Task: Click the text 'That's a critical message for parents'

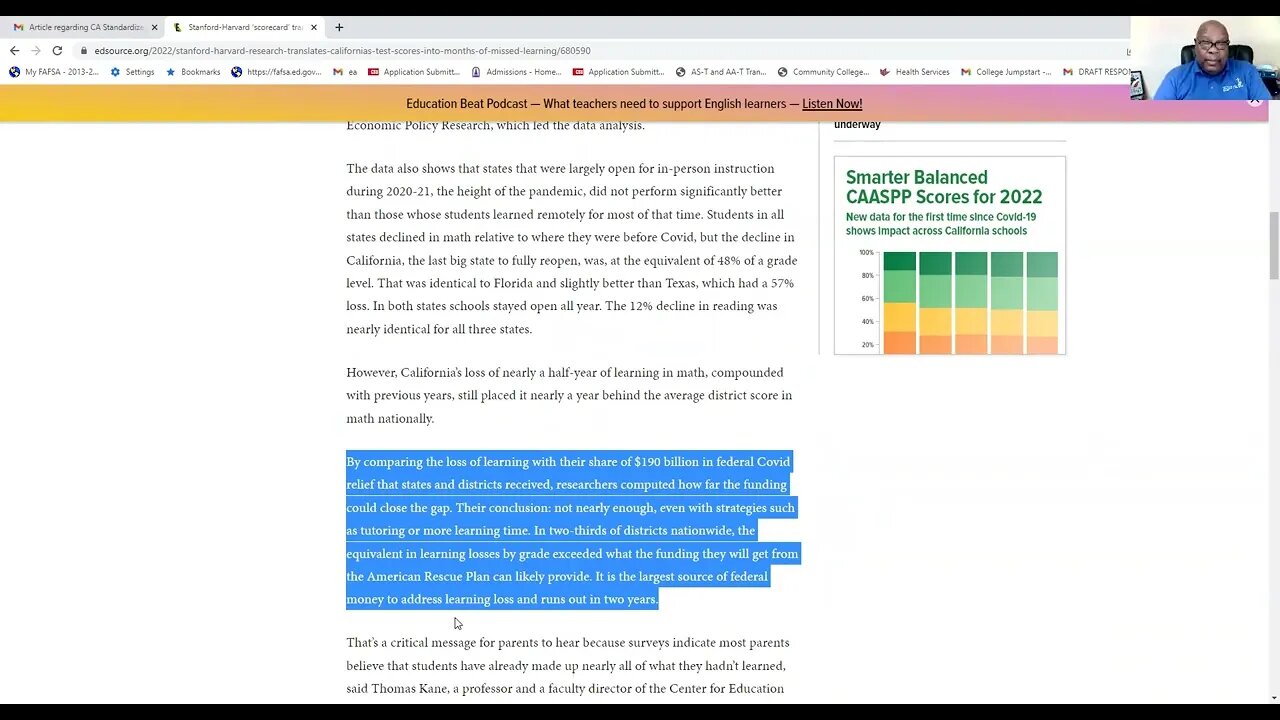Action: [x=461, y=642]
